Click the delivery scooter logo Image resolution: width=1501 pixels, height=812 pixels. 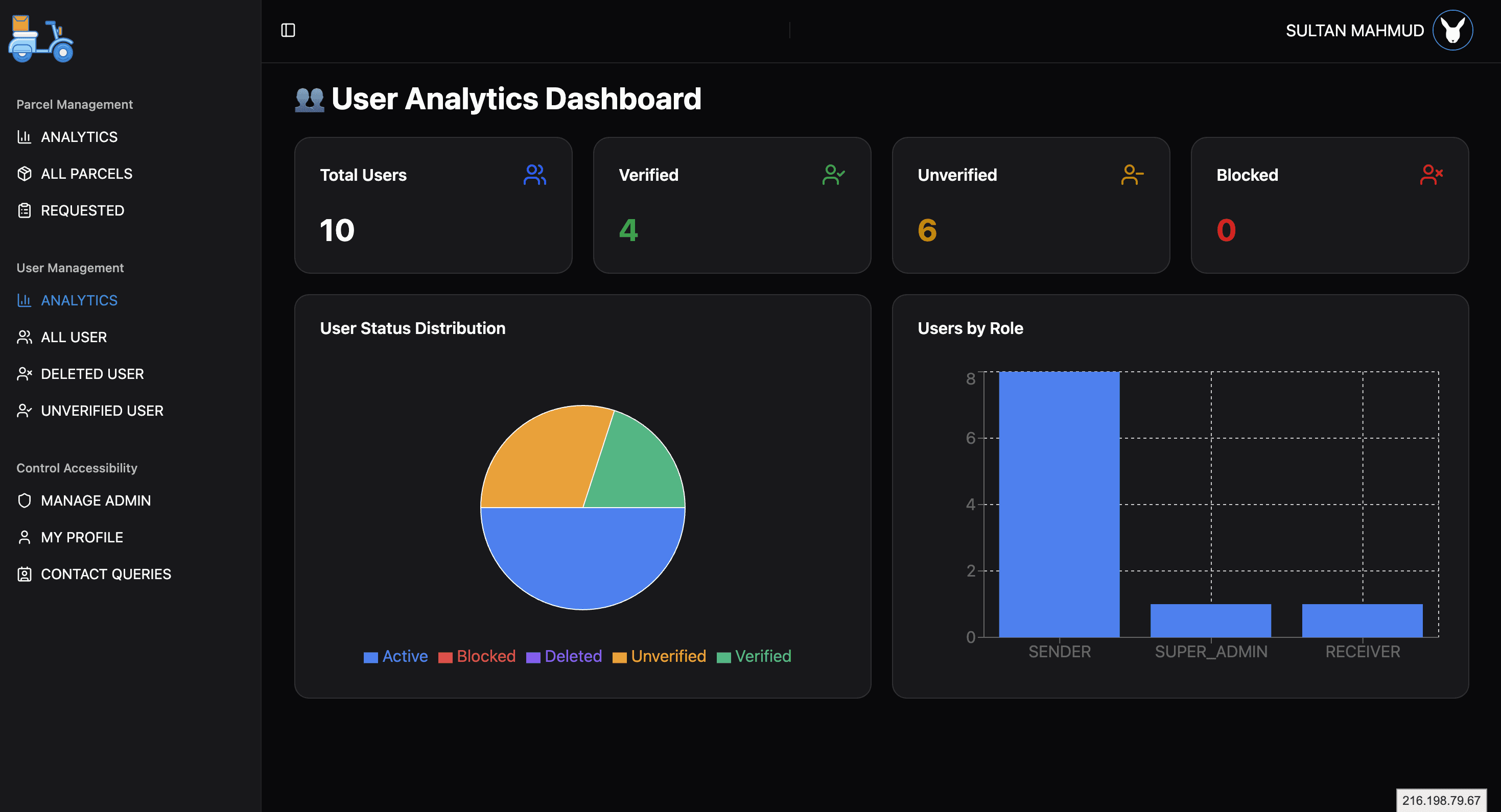coord(41,39)
